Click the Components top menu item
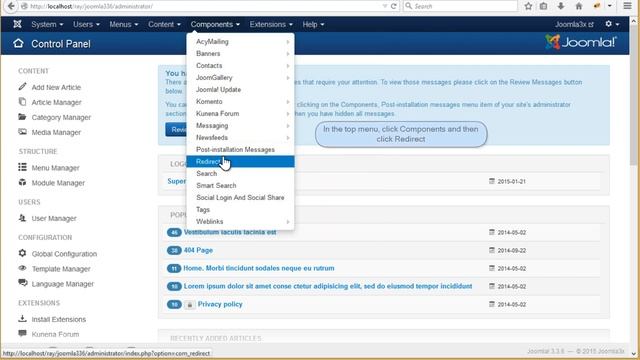This screenshot has height=360, width=640. (x=215, y=24)
